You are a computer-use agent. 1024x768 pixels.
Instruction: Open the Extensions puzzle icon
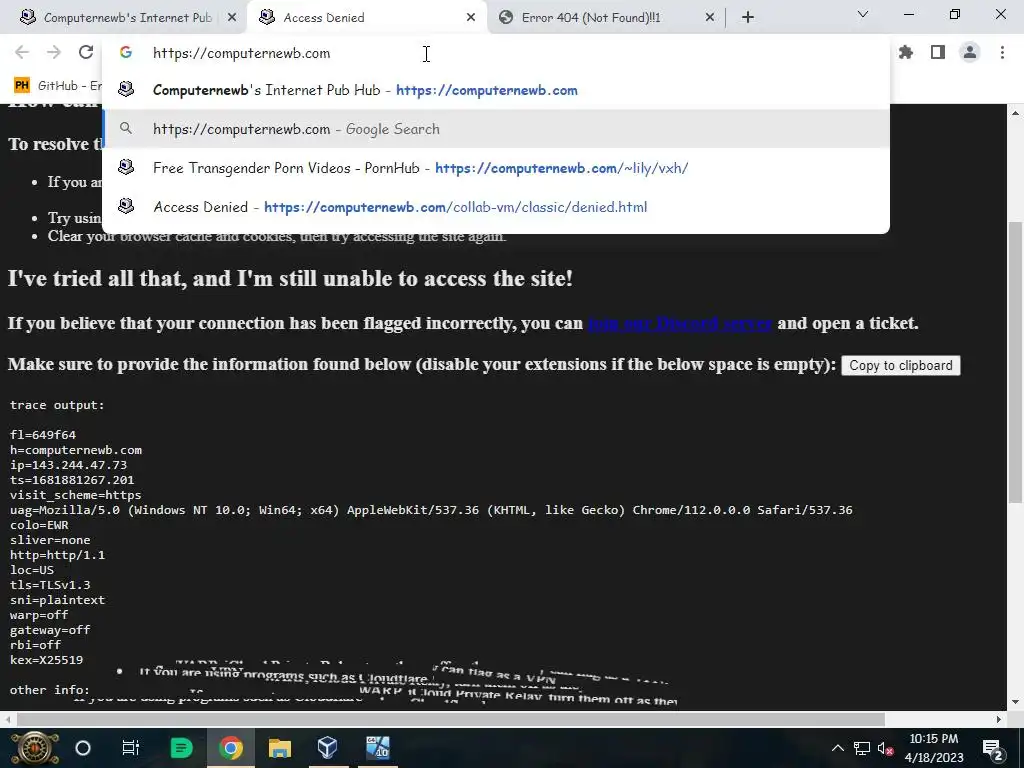[x=906, y=52]
